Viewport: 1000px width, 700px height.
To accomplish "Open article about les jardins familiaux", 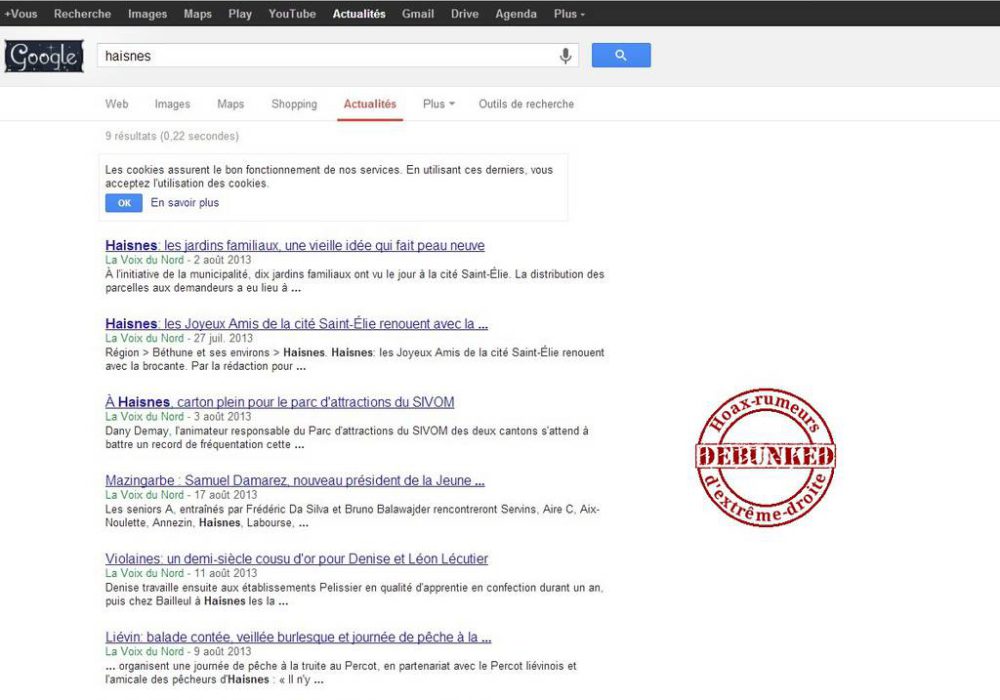I will [295, 245].
